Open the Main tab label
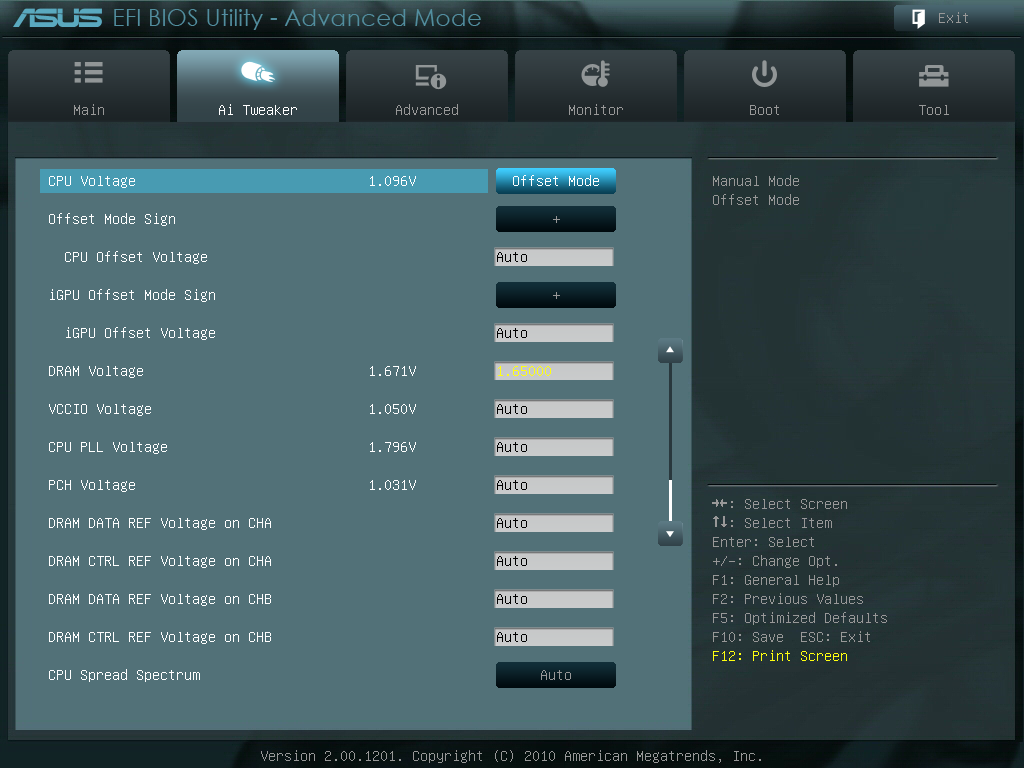 pyautogui.click(x=89, y=110)
